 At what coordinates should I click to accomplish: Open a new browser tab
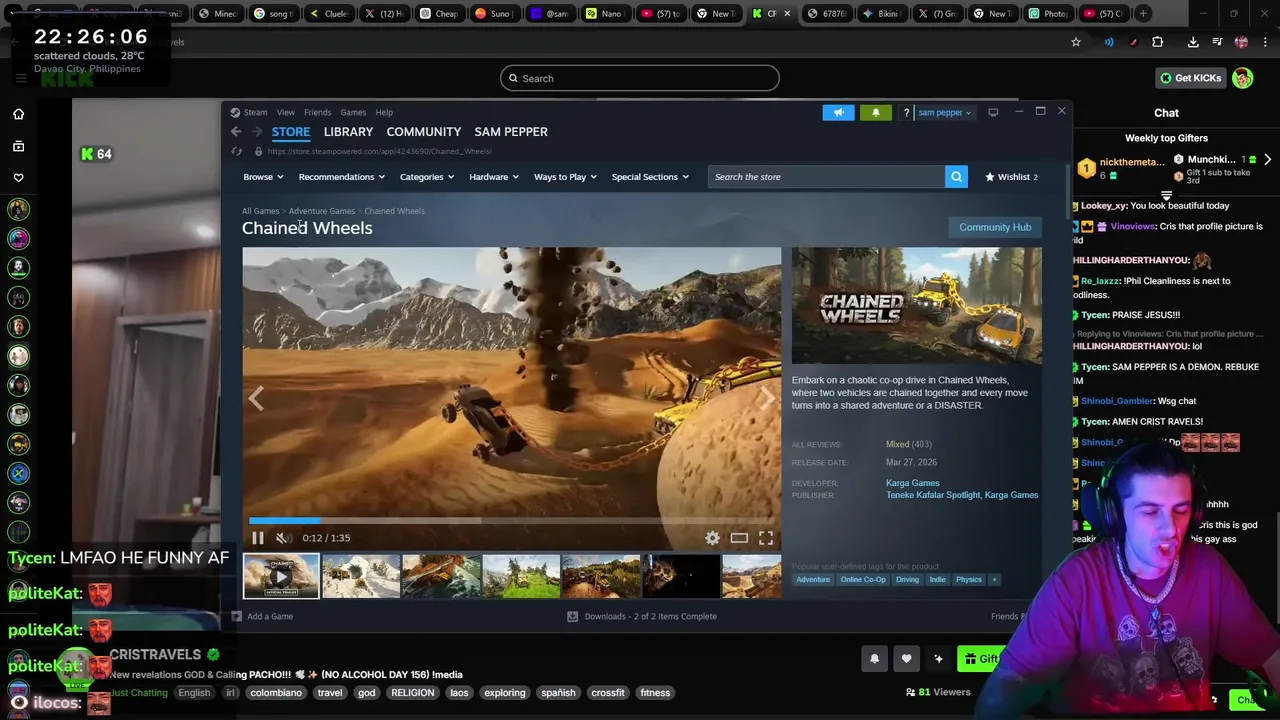[x=1143, y=13]
